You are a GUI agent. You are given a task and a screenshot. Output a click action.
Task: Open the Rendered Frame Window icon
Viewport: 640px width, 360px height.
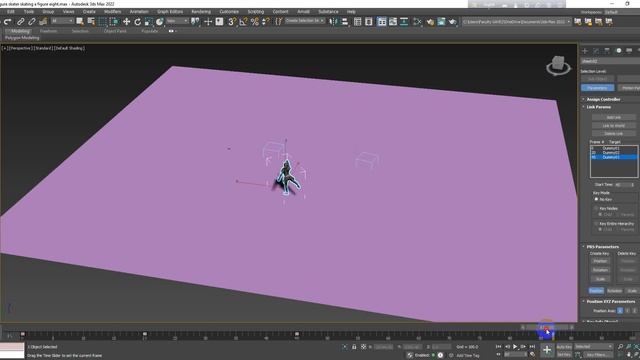pos(441,22)
